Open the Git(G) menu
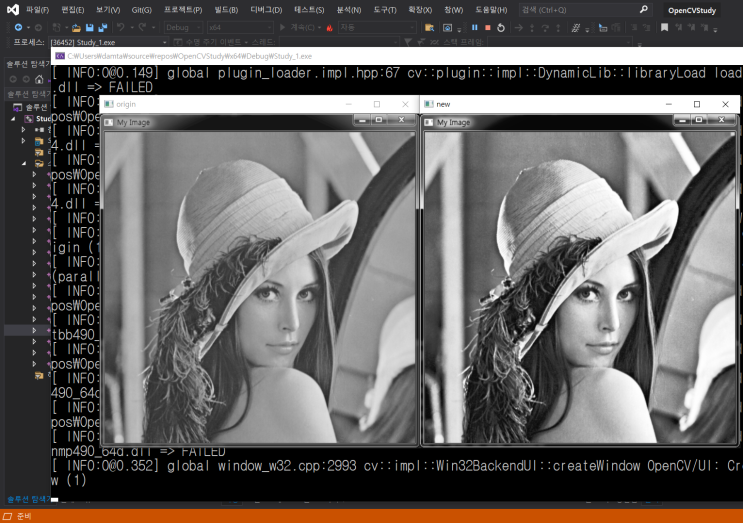The height and width of the screenshot is (523, 743). [x=141, y=9]
